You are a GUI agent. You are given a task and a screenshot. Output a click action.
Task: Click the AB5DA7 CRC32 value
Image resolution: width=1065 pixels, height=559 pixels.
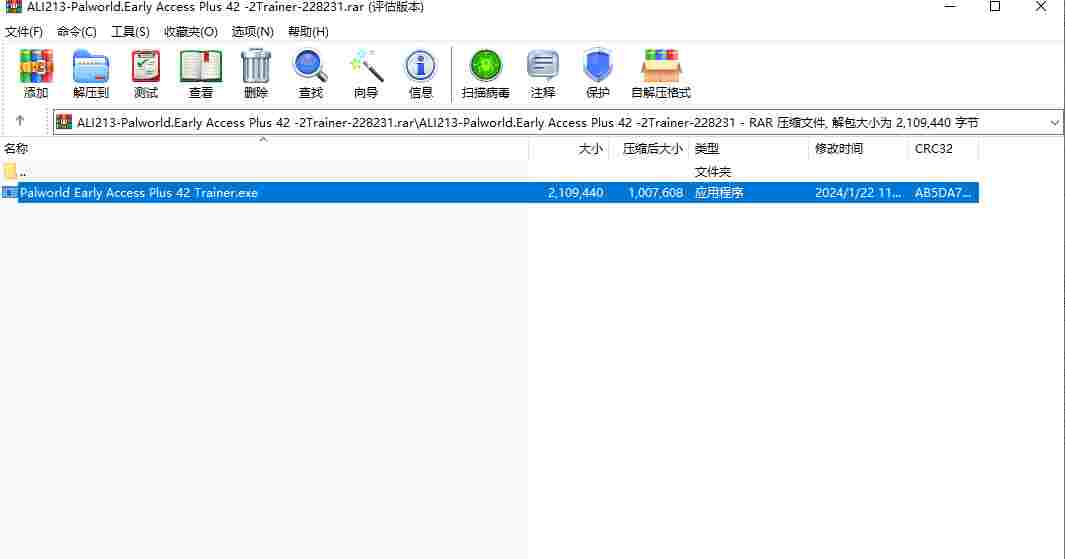[x=943, y=193]
